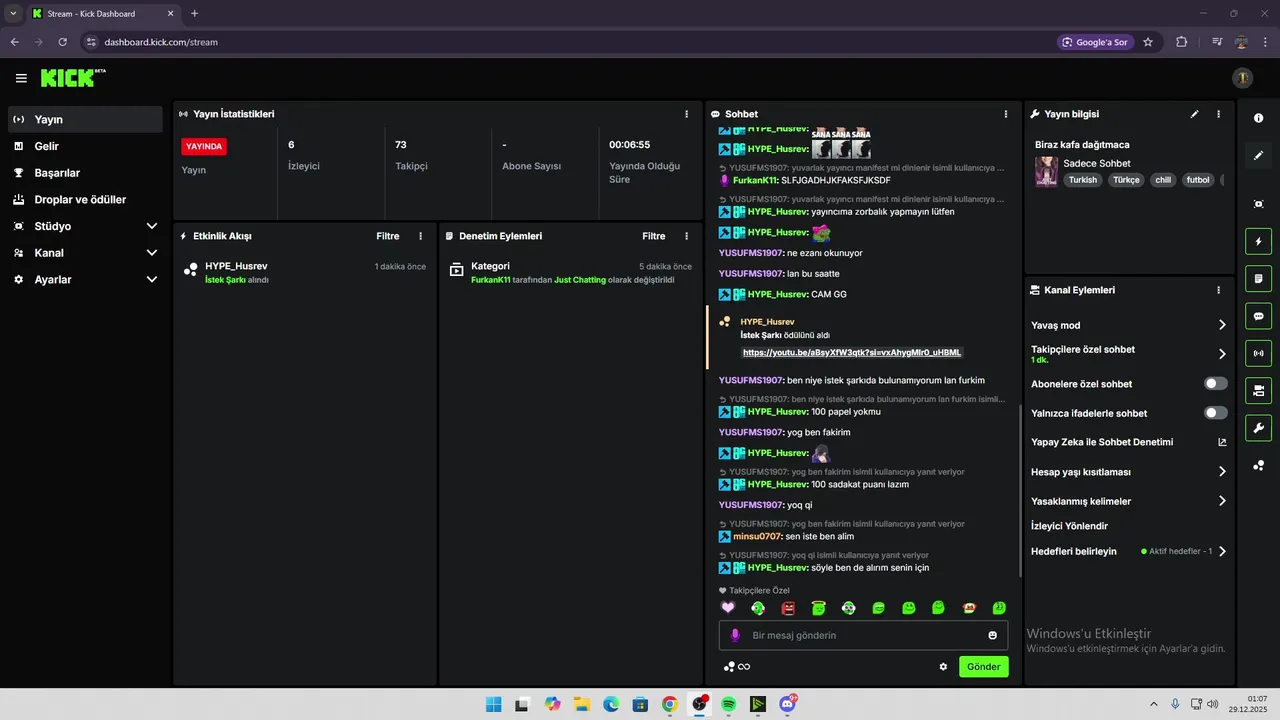Image resolution: width=1280 pixels, height=720 pixels.
Task: Open the emoji picker in message box
Action: pyautogui.click(x=992, y=635)
